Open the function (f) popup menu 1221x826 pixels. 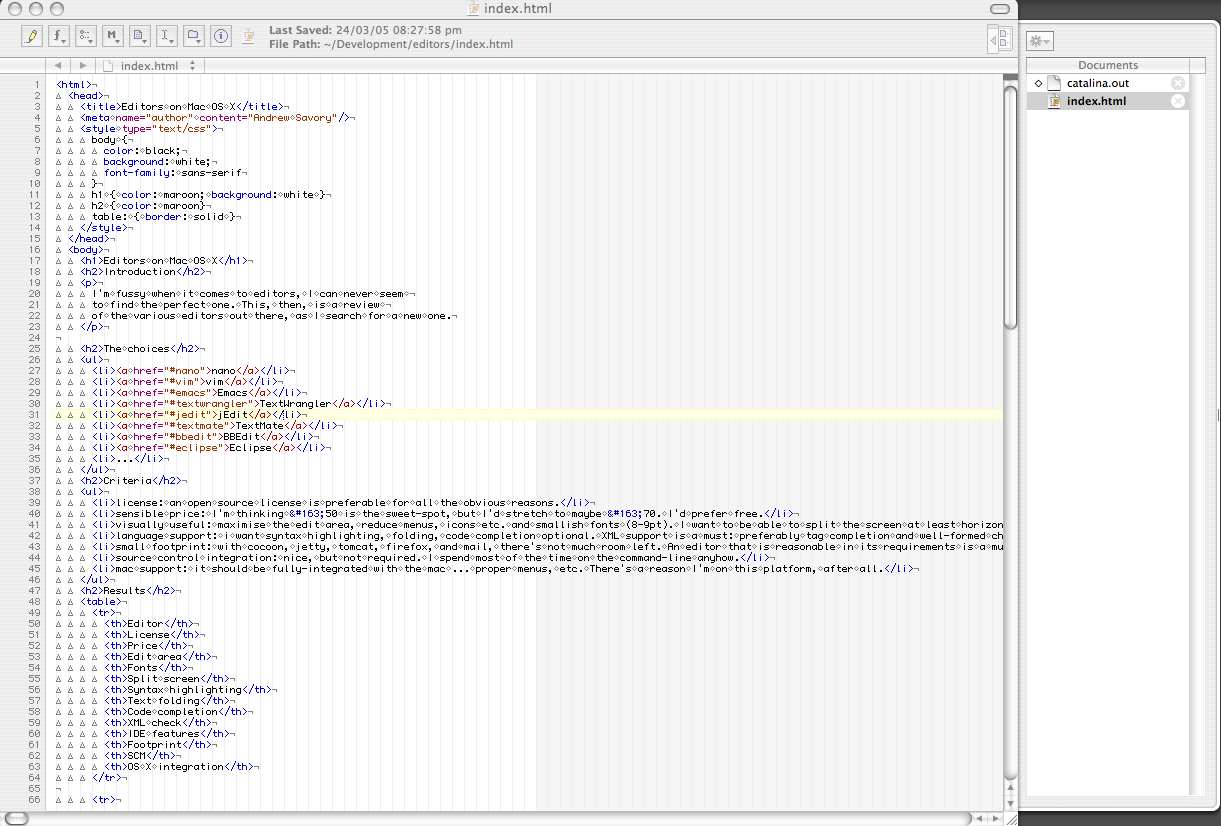(x=59, y=37)
